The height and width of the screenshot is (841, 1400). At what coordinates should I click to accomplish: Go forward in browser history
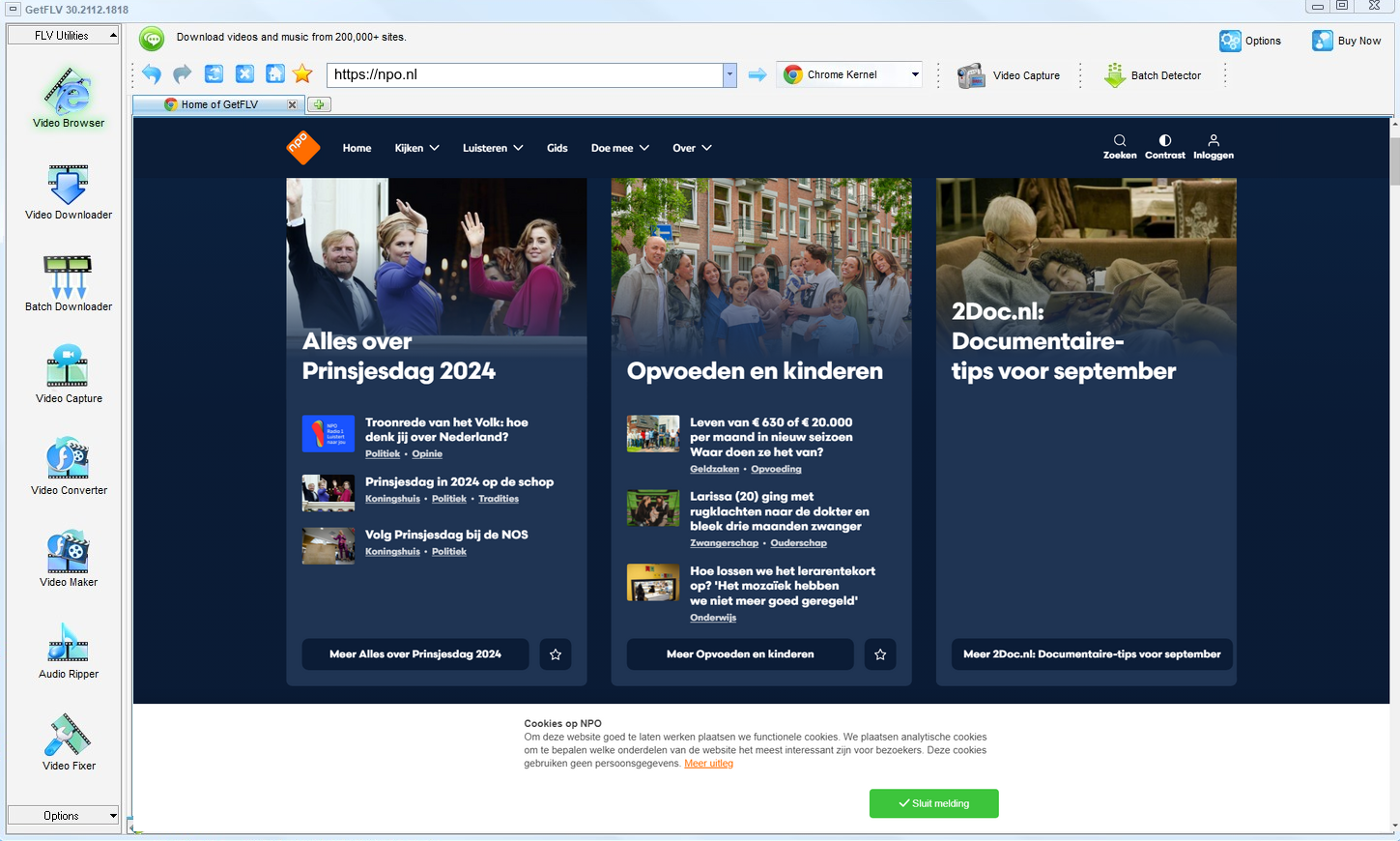[183, 74]
